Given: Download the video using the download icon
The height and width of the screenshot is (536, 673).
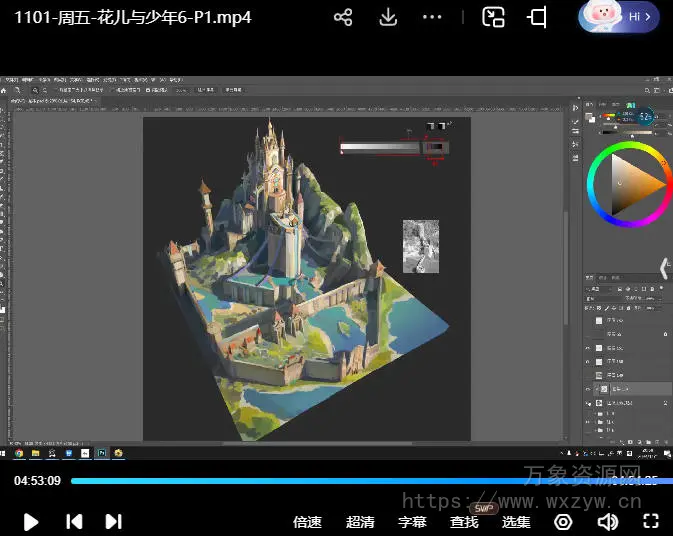Looking at the screenshot, I should coord(388,18).
